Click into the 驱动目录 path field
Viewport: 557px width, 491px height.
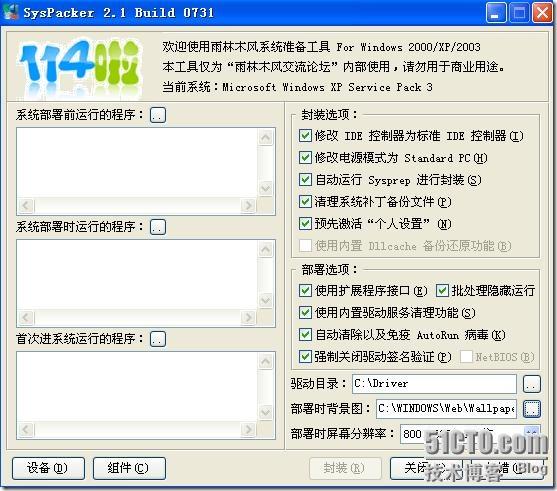pos(434,384)
